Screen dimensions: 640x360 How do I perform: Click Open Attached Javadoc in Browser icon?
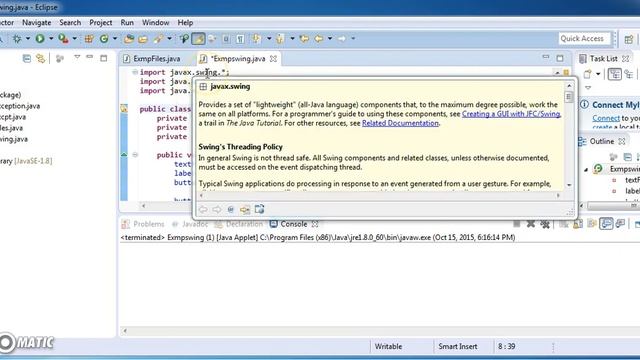pos(260,209)
